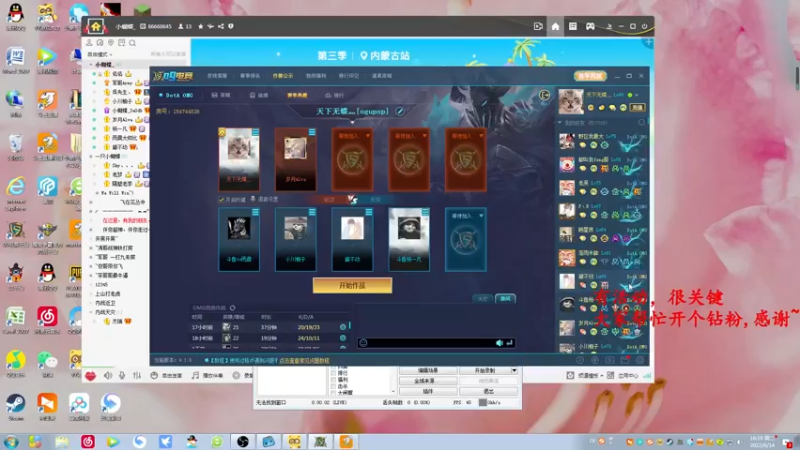Toggle the microphone in YY bottom bar
800x450 pixels.
click(x=122, y=376)
